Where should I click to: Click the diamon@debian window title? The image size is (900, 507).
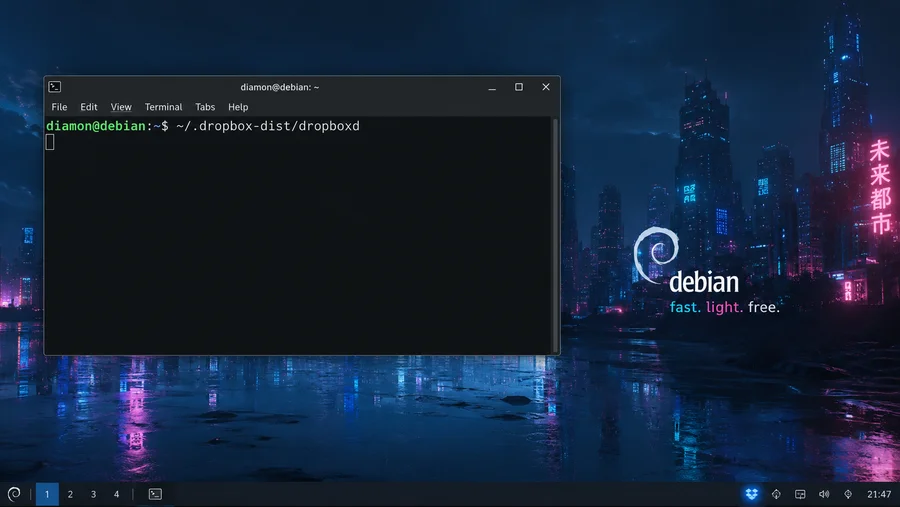click(x=280, y=87)
